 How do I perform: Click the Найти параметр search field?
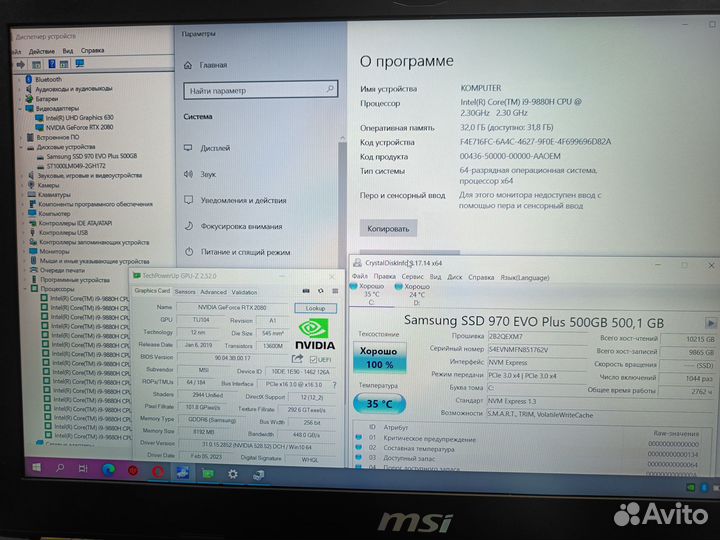pos(260,90)
